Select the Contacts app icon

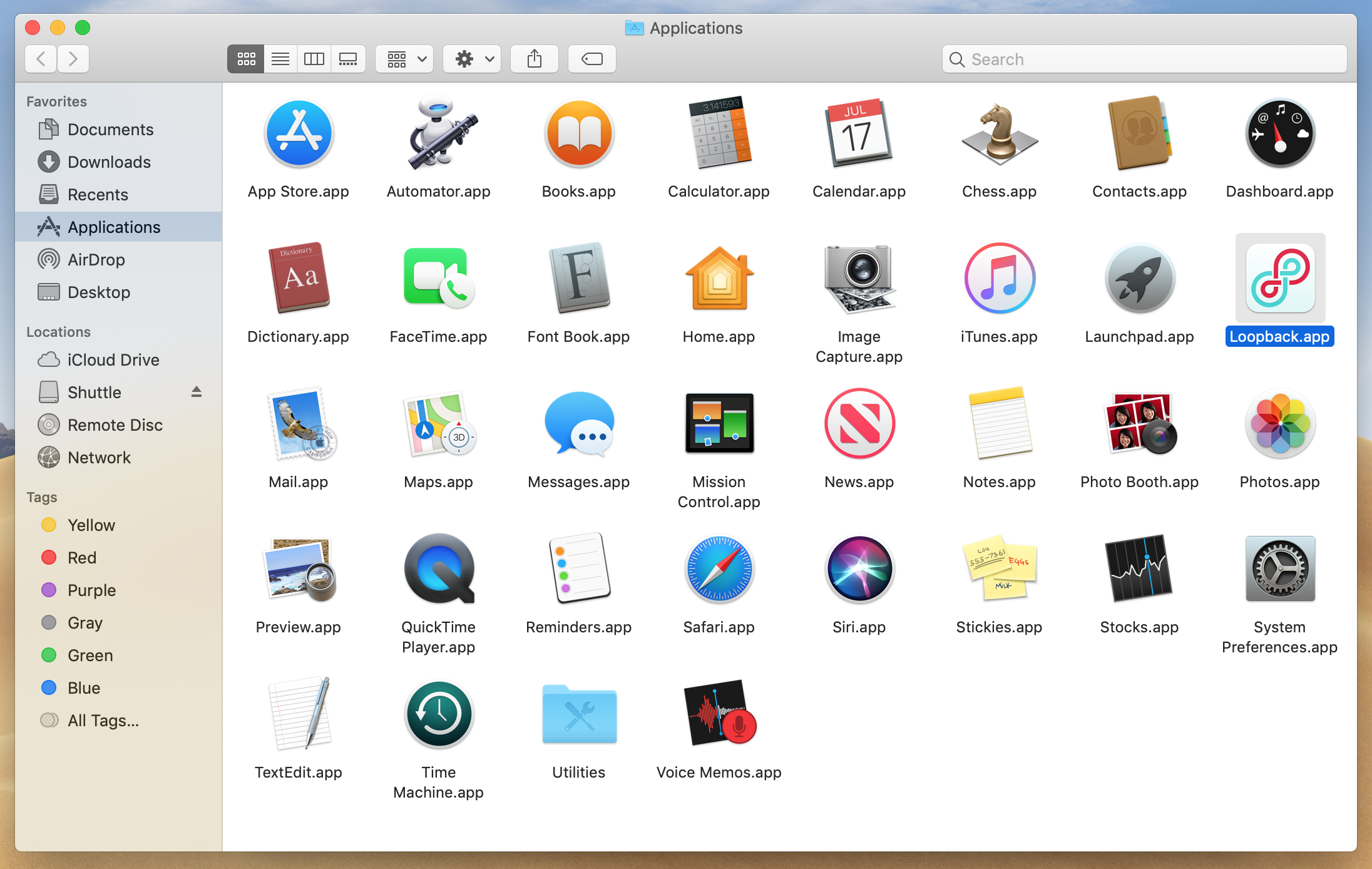[x=1140, y=133]
